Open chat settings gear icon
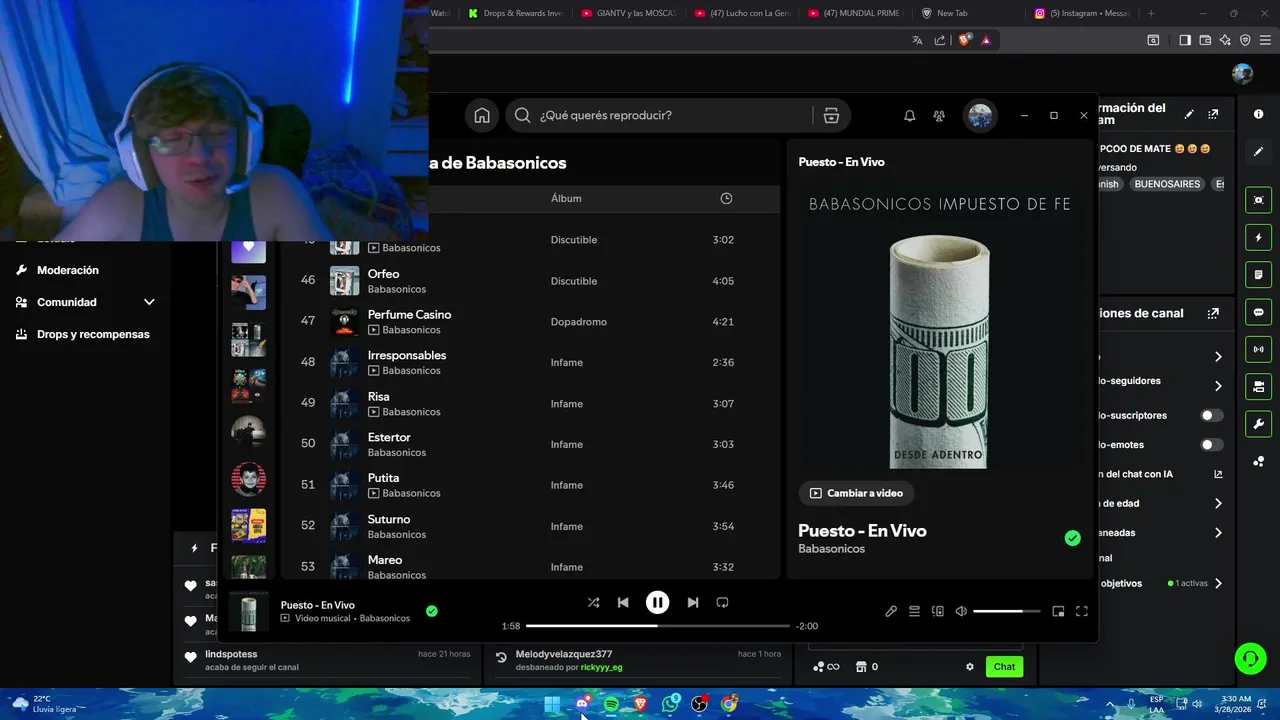This screenshot has height=720, width=1280. 970,667
